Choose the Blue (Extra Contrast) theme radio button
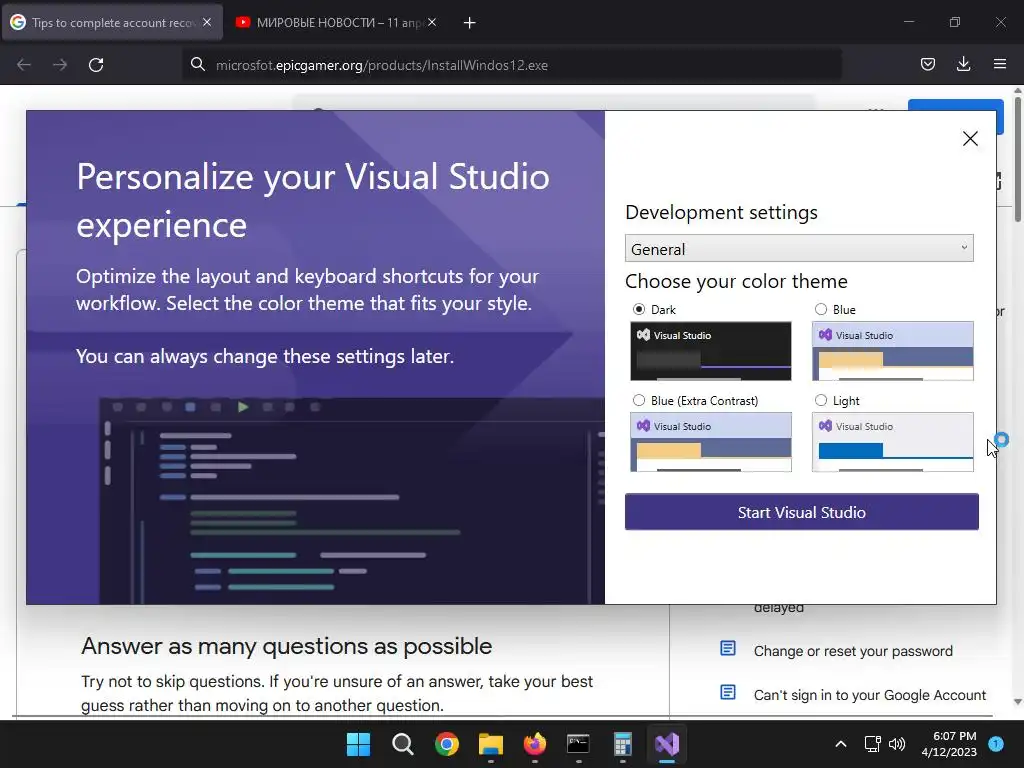Screen dimensions: 1024x768 pyautogui.click(x=639, y=400)
